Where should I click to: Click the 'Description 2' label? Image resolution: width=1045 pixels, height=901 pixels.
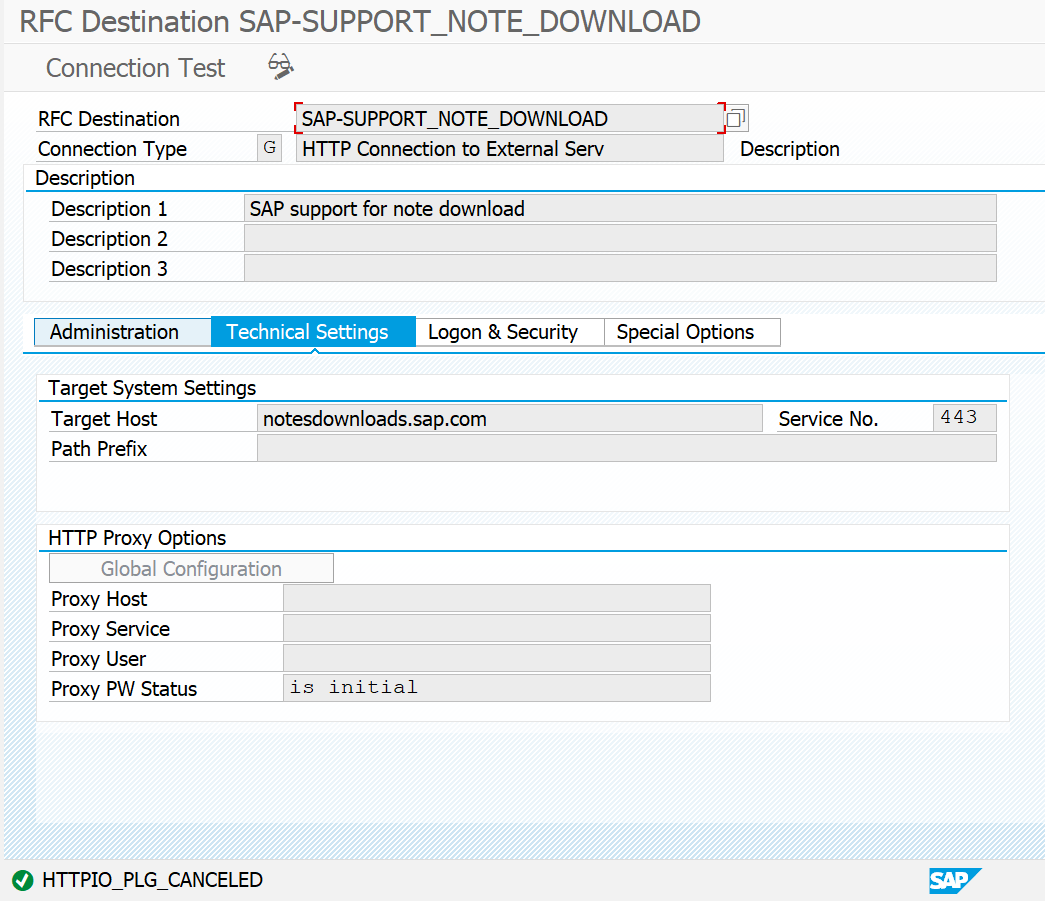(x=109, y=239)
